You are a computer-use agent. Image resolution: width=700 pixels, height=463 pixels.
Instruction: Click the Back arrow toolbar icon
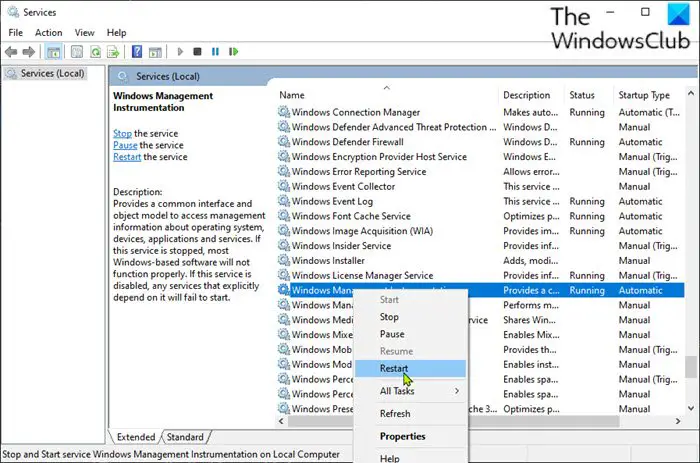[11, 52]
